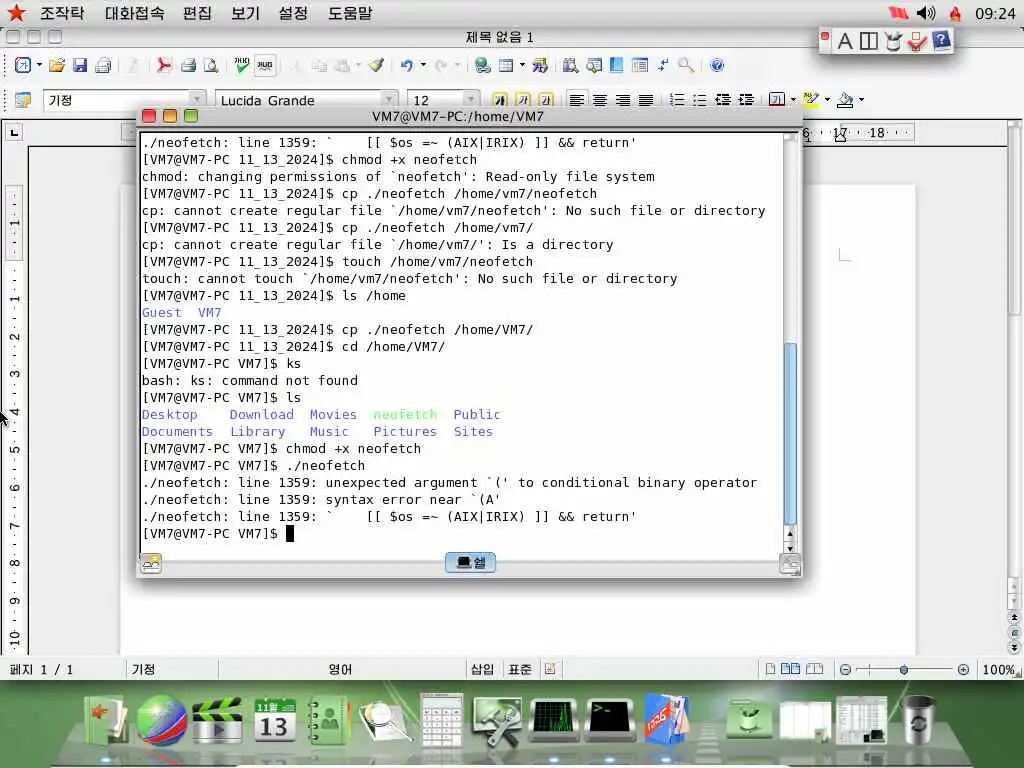The image size is (1024, 768).
Task: Toggle right text alignment
Action: [623, 100]
